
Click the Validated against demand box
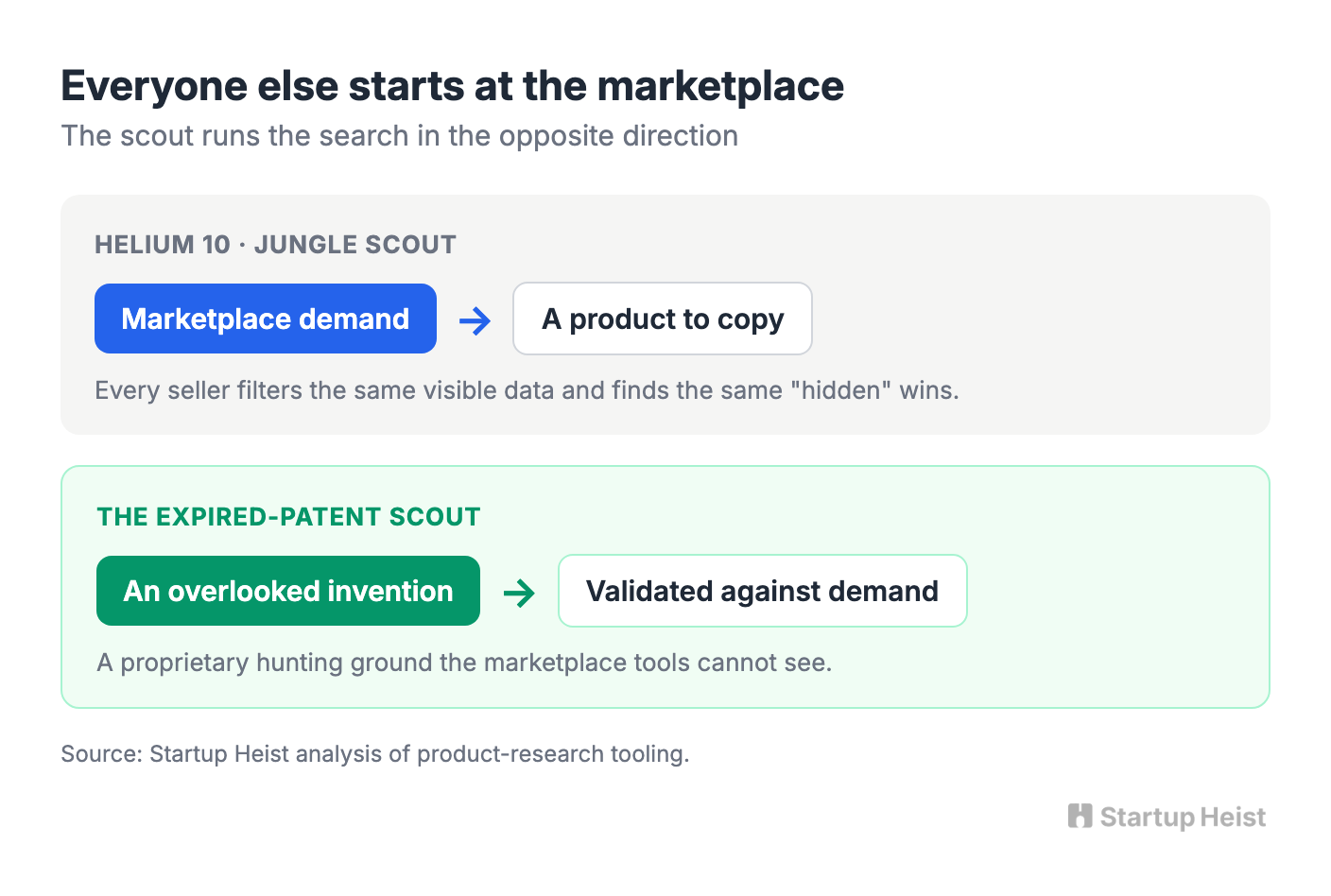tap(763, 591)
